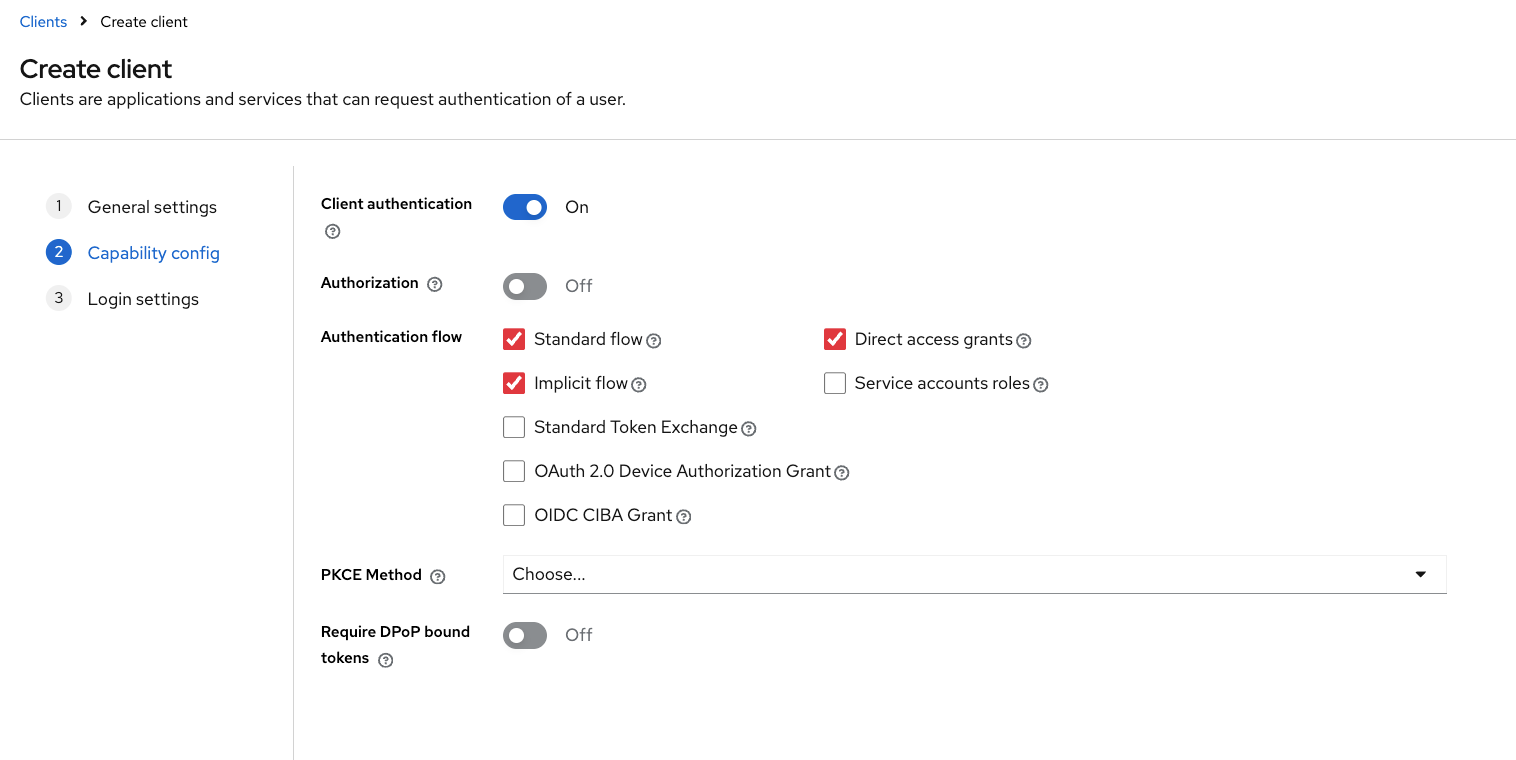This screenshot has height=760, width=1516.
Task: Toggle Require DPoP bound tokens on
Action: coord(525,635)
